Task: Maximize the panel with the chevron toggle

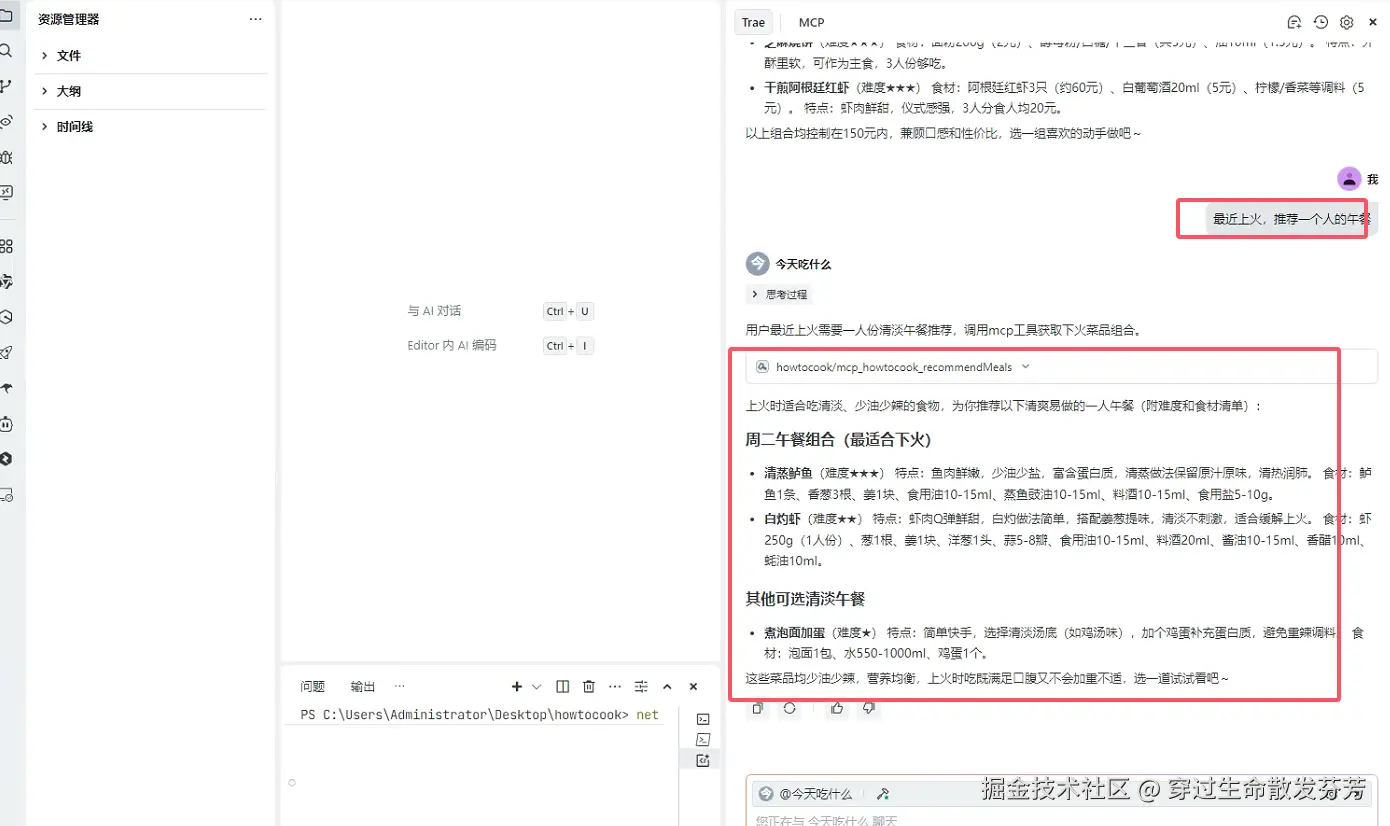Action: [666, 686]
